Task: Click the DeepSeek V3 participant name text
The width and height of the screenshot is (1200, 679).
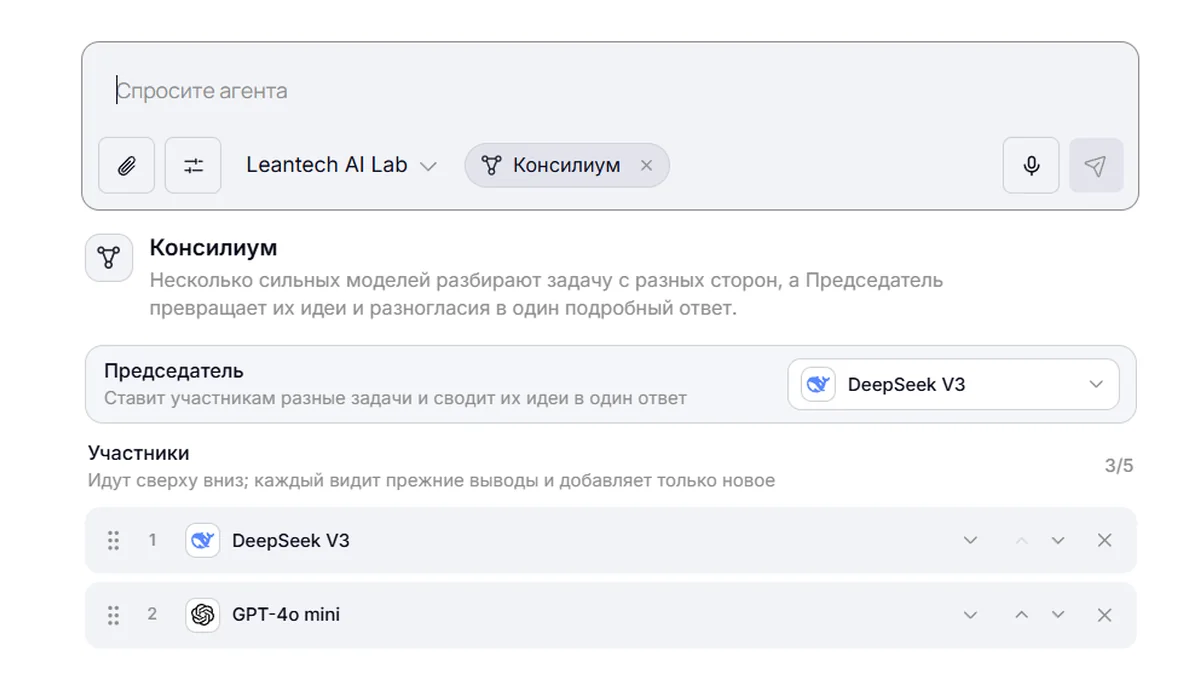Action: pyautogui.click(x=291, y=540)
